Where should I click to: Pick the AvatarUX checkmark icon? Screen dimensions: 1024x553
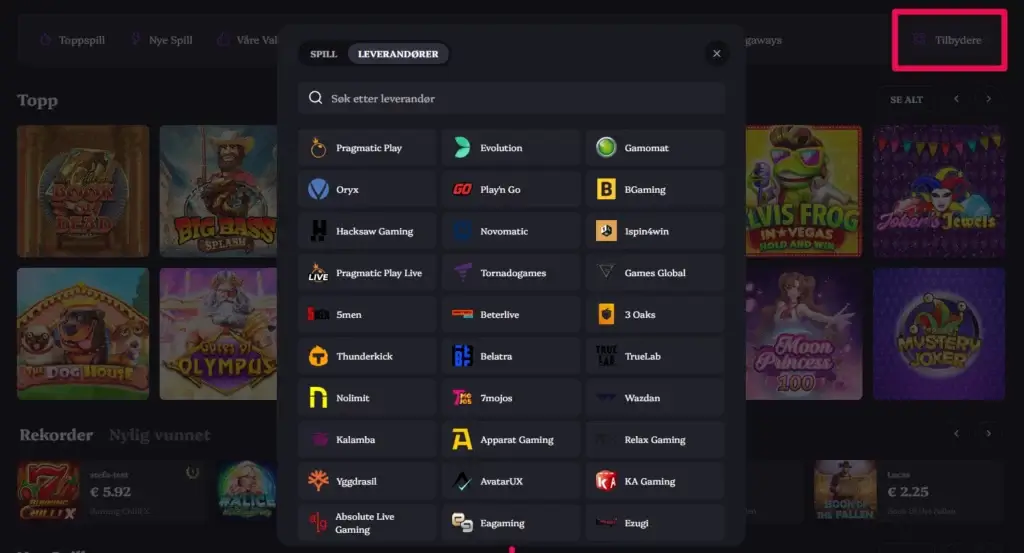pyautogui.click(x=462, y=482)
